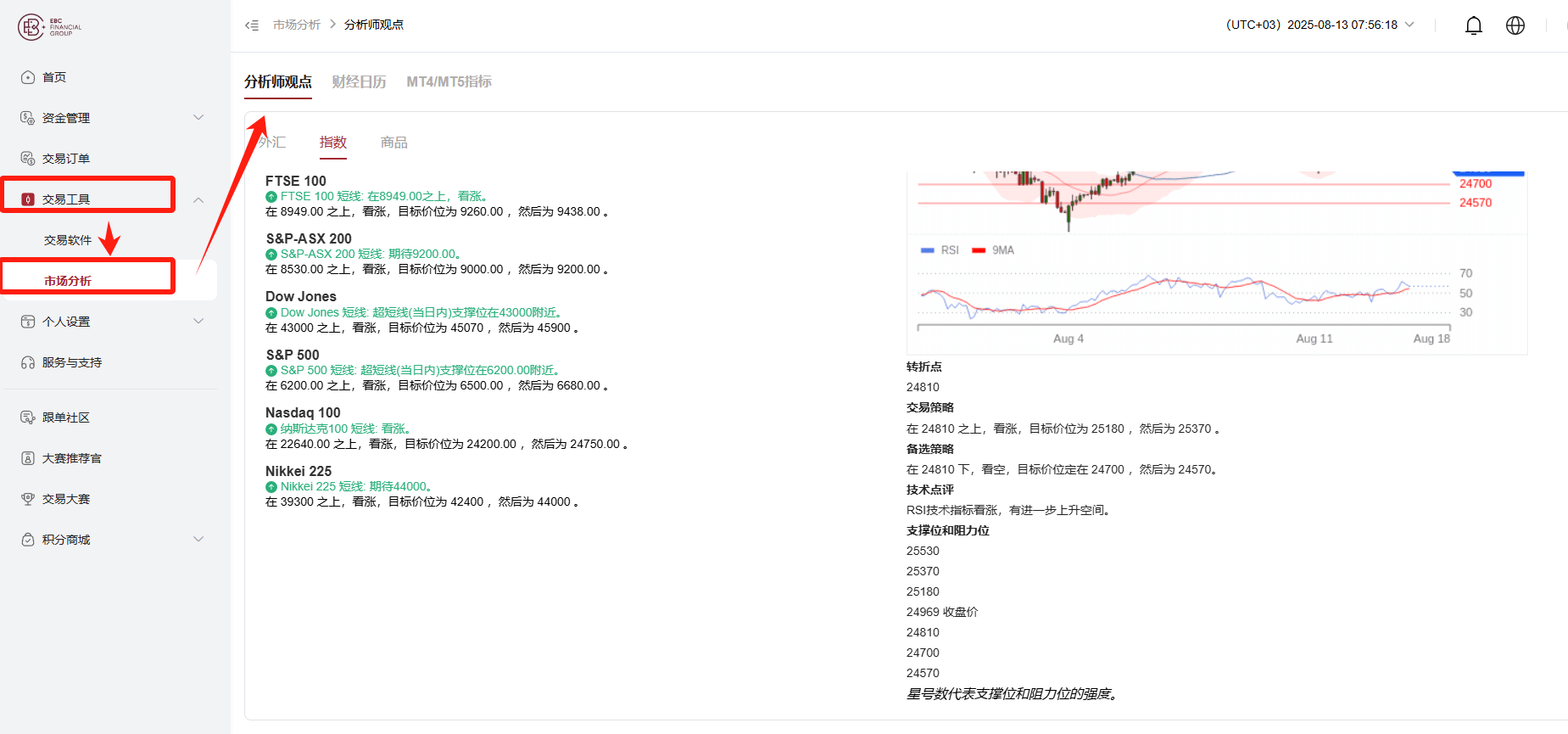Click green up-arrow icon beside FTSE 100 短线
Image resolution: width=1568 pixels, height=734 pixels.
click(271, 197)
